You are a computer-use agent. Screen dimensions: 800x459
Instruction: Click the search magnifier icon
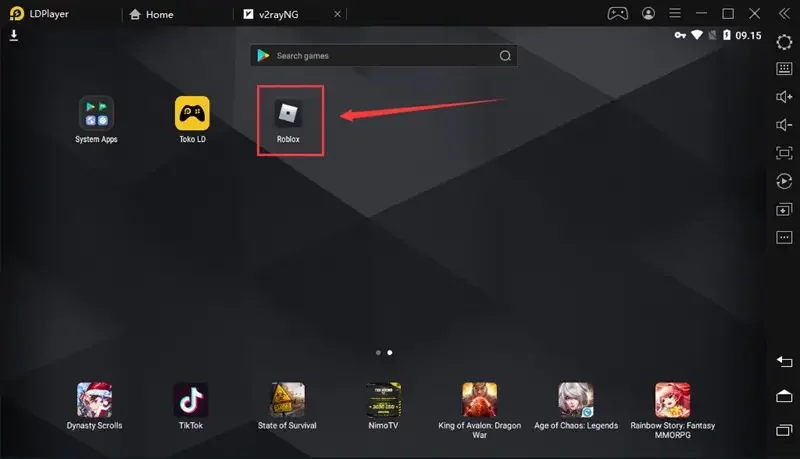pos(505,56)
